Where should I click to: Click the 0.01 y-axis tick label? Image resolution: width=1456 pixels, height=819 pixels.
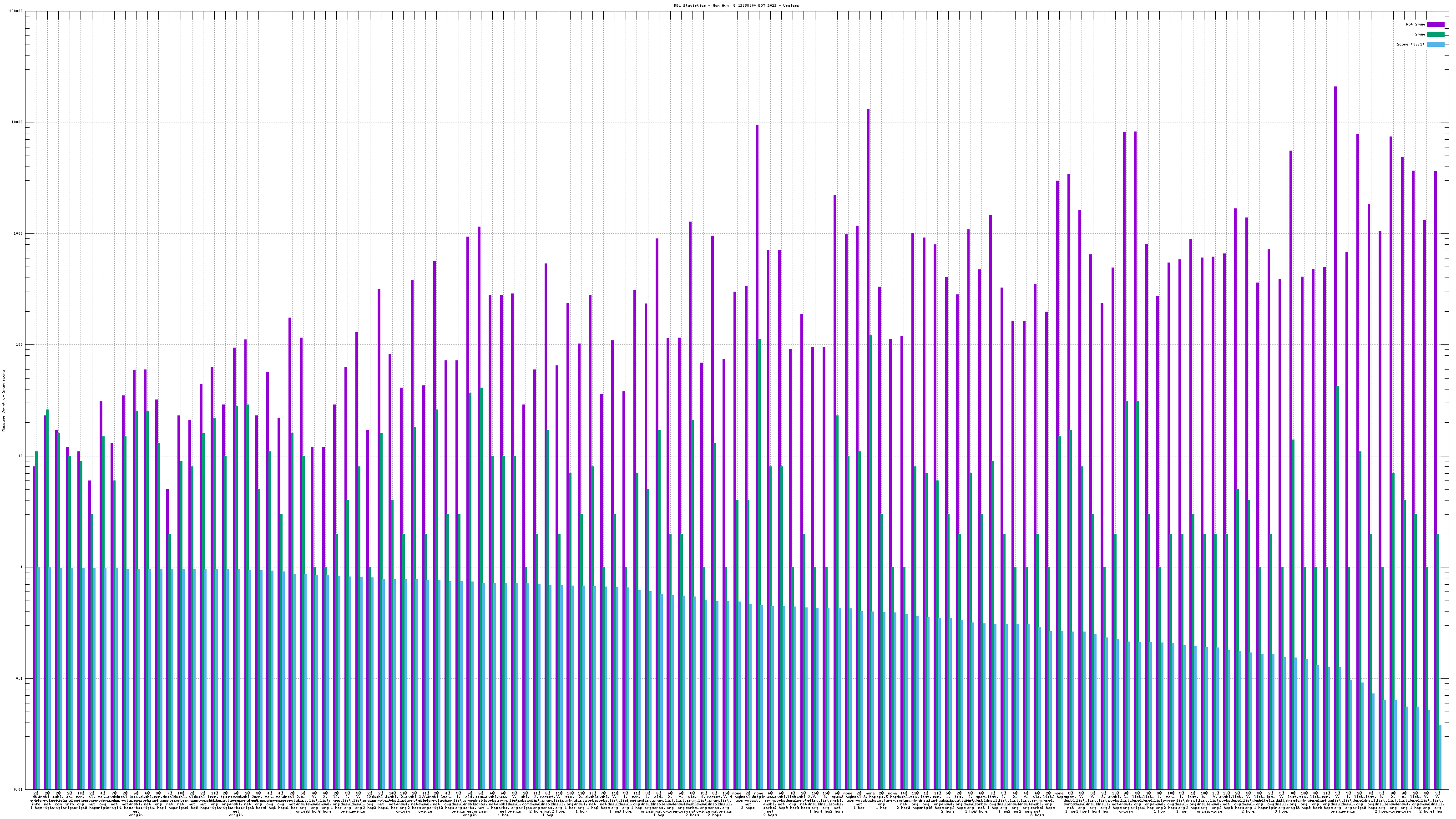[x=19, y=789]
